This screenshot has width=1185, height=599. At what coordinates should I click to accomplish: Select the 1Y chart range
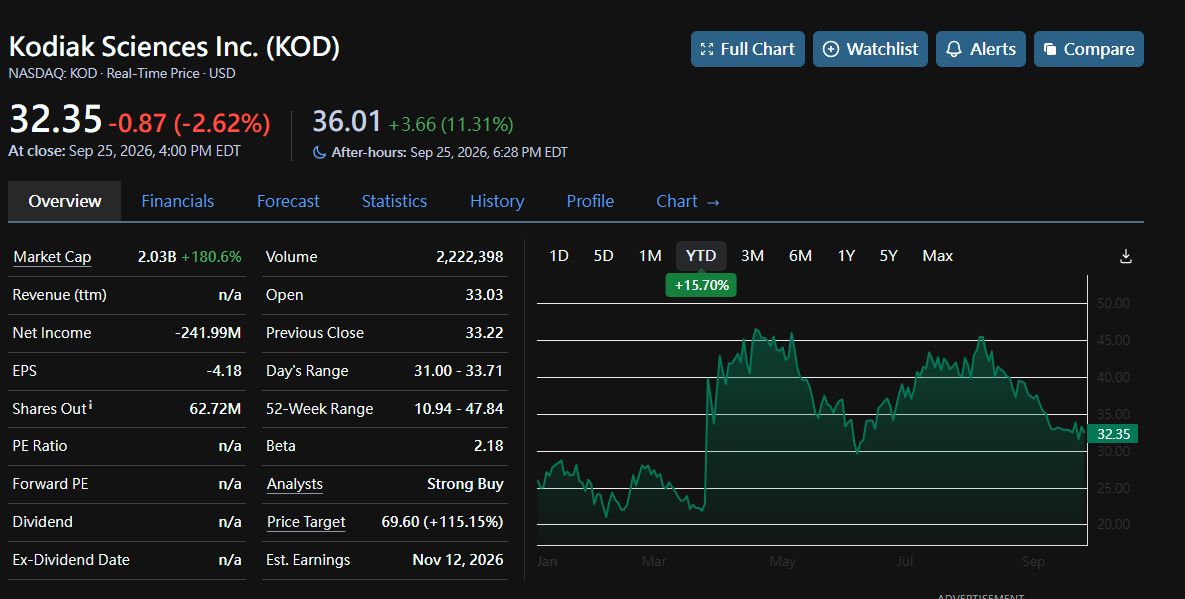tap(846, 256)
